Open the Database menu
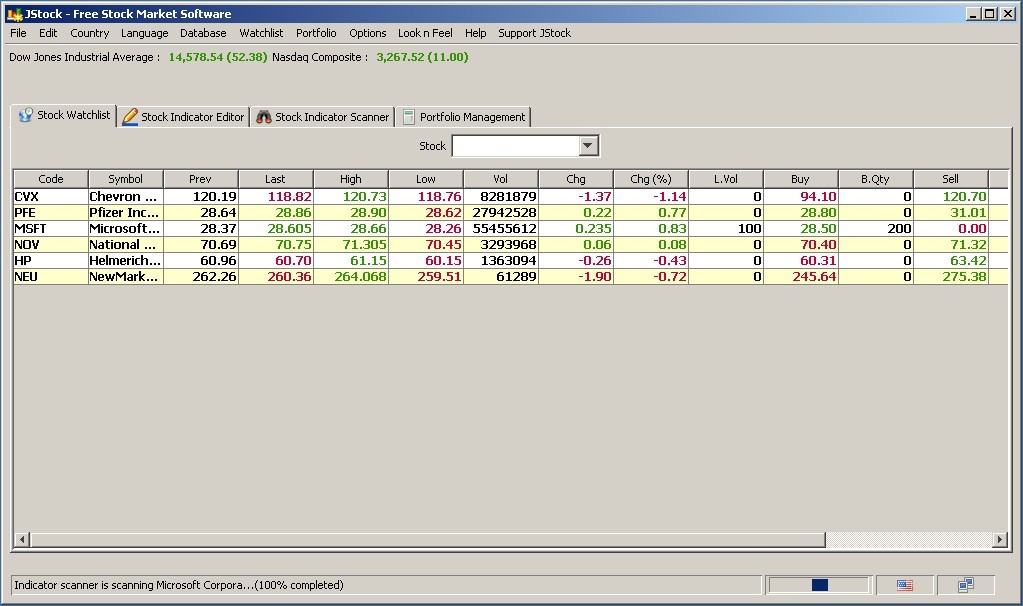The image size is (1023, 606). 203,33
